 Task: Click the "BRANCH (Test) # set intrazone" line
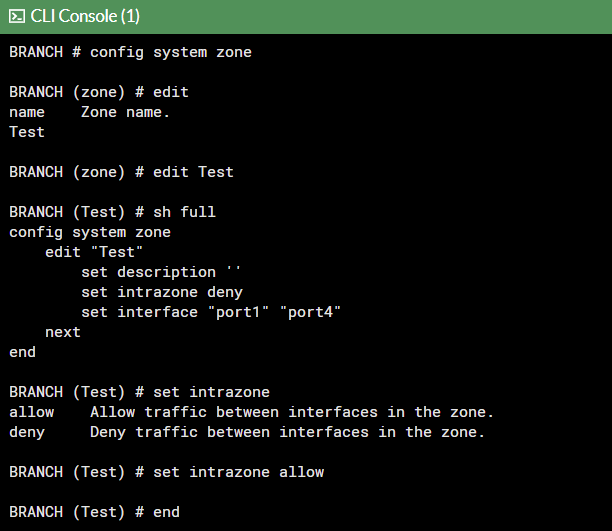pyautogui.click(x=139, y=392)
